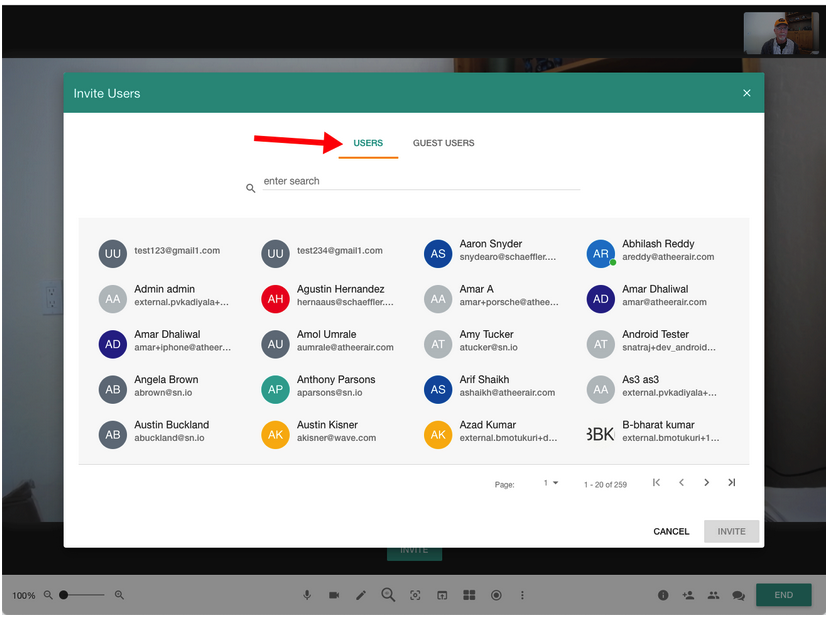The height and width of the screenshot is (618, 829).
Task: Mute microphone in bottom toolbar
Action: pyautogui.click(x=307, y=595)
